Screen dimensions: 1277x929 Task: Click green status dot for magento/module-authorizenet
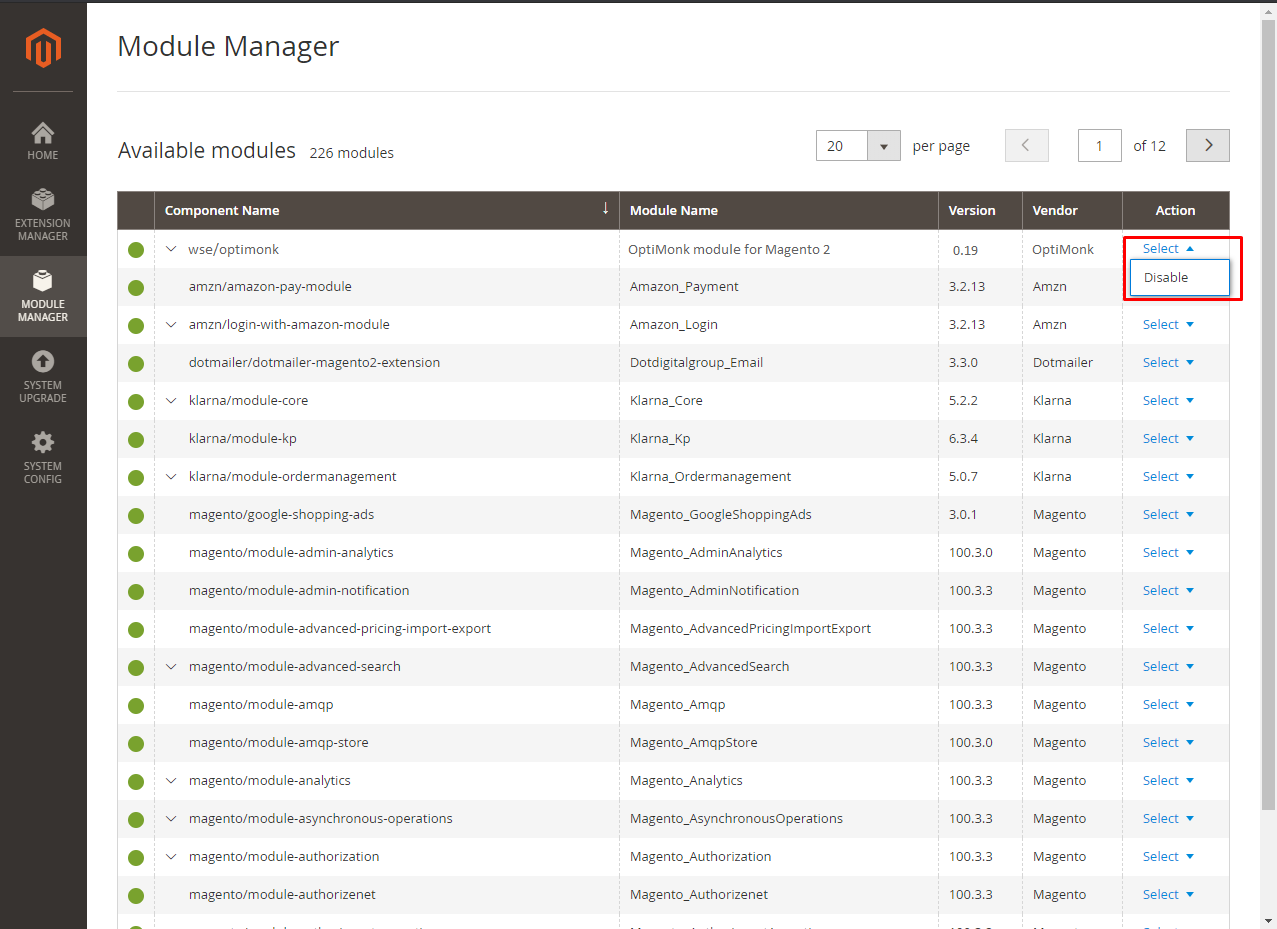[x=136, y=896]
